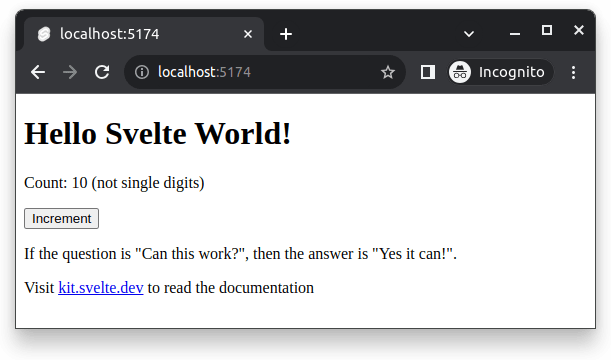This screenshot has width=611, height=360.
Task: Open the kit.svelte.dev link
Action: [x=101, y=288]
